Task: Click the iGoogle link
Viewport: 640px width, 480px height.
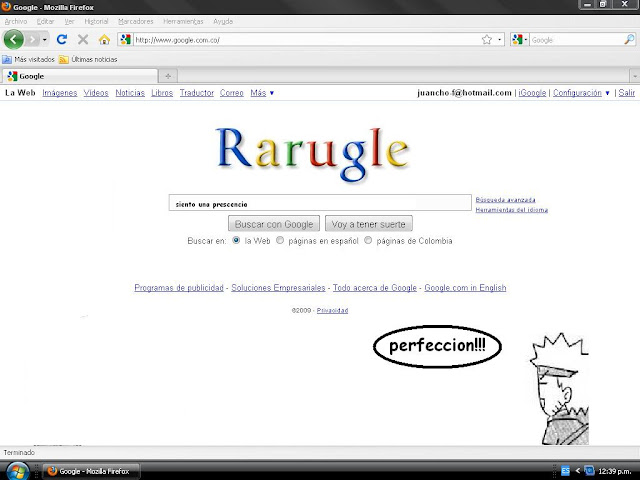Action: point(532,93)
